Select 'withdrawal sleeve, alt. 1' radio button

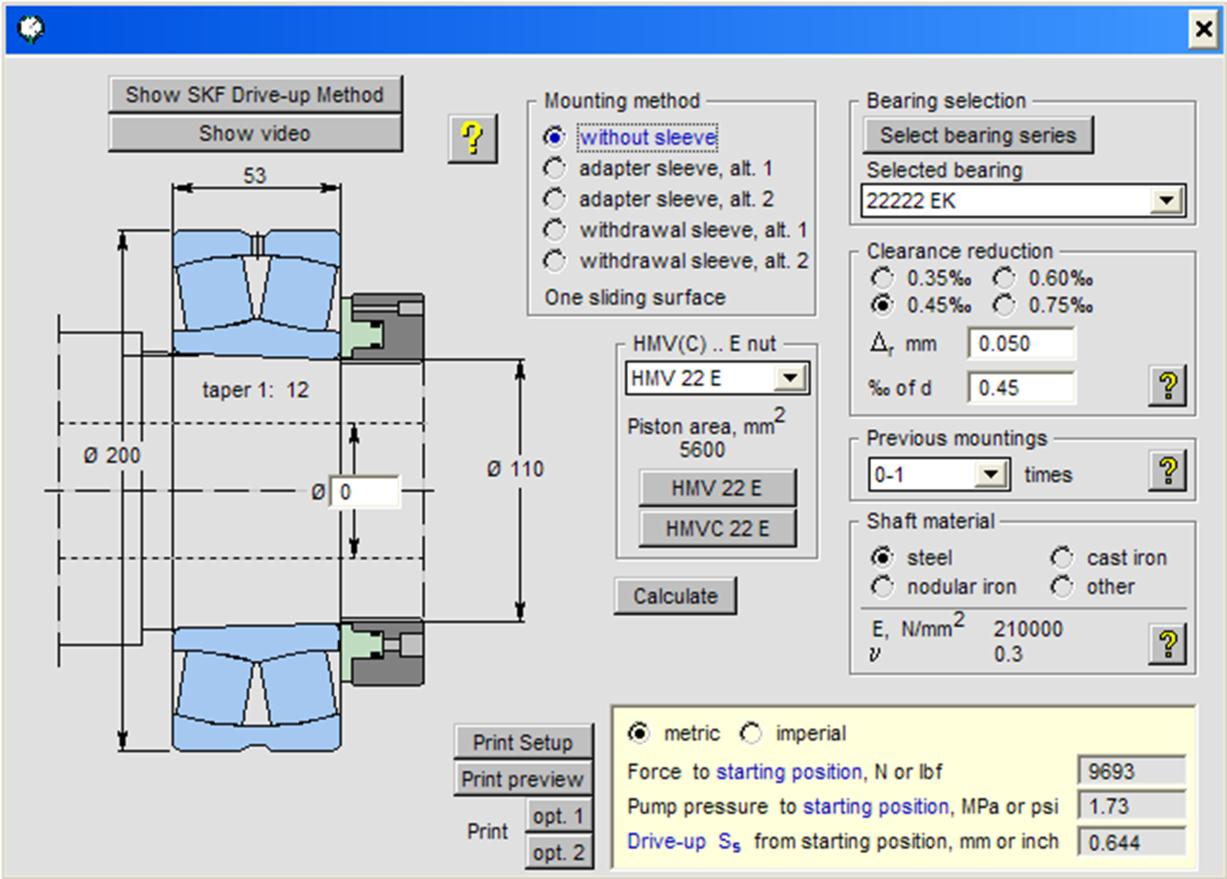click(x=553, y=230)
